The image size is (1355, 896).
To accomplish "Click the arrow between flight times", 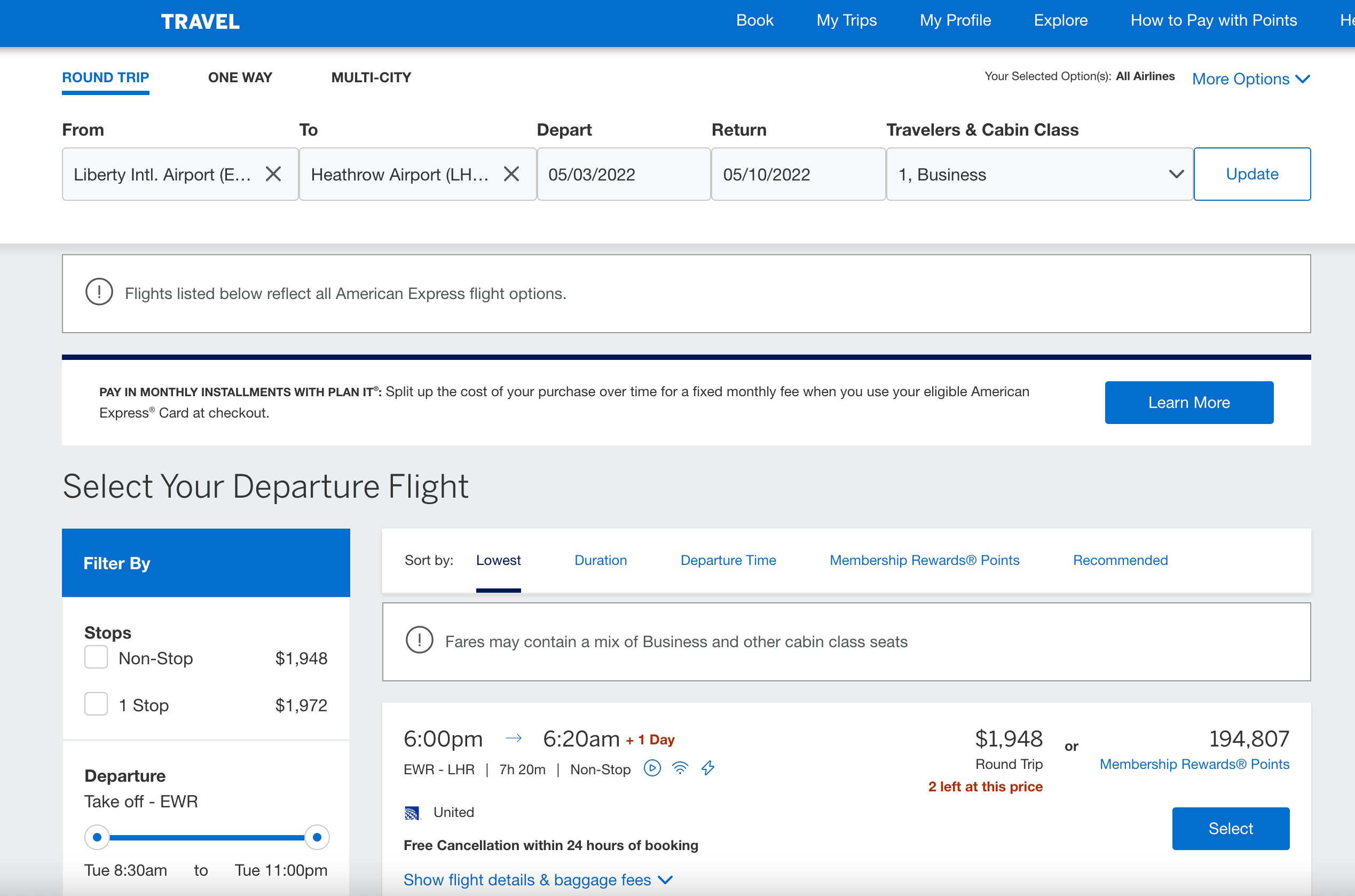I will 514,738.
